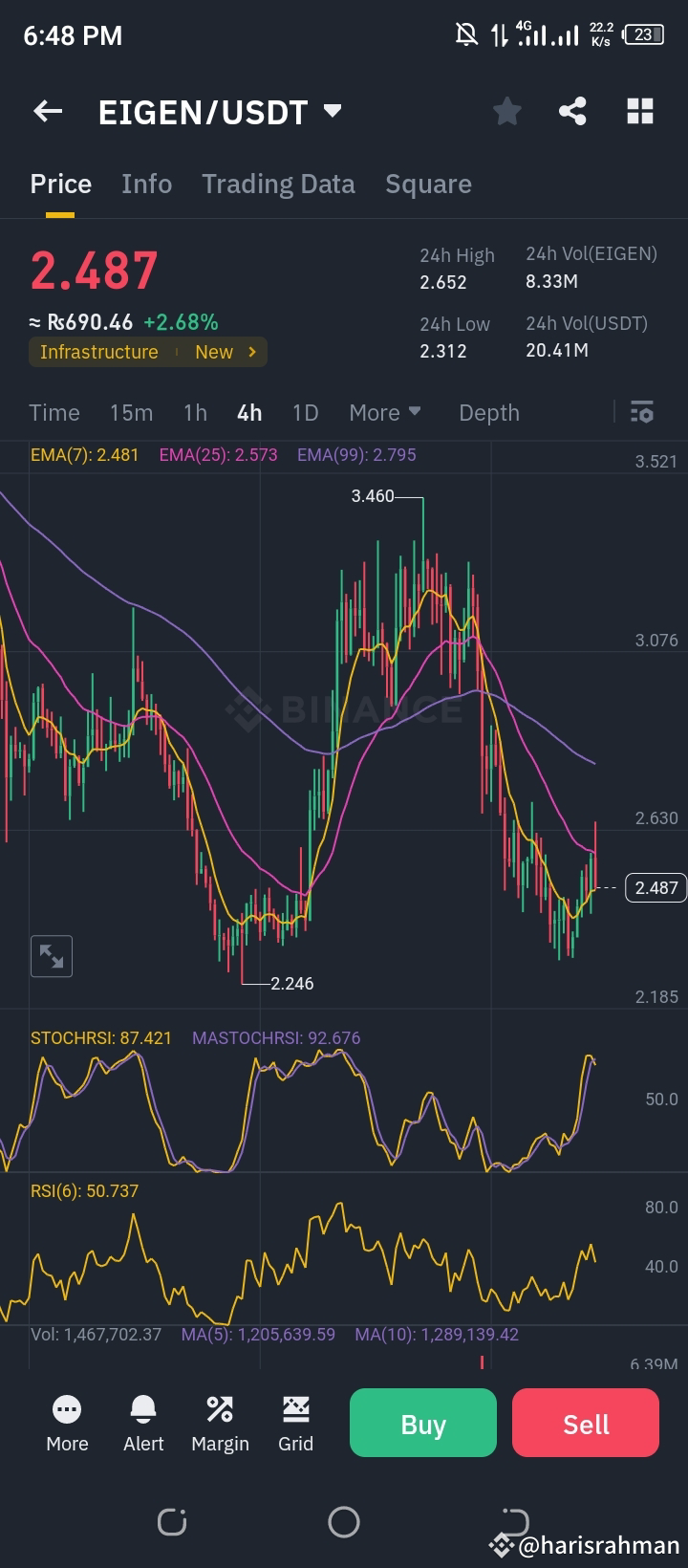Expand the chart to fullscreen
Image resolution: width=688 pixels, height=1568 pixels.
pos(51,956)
